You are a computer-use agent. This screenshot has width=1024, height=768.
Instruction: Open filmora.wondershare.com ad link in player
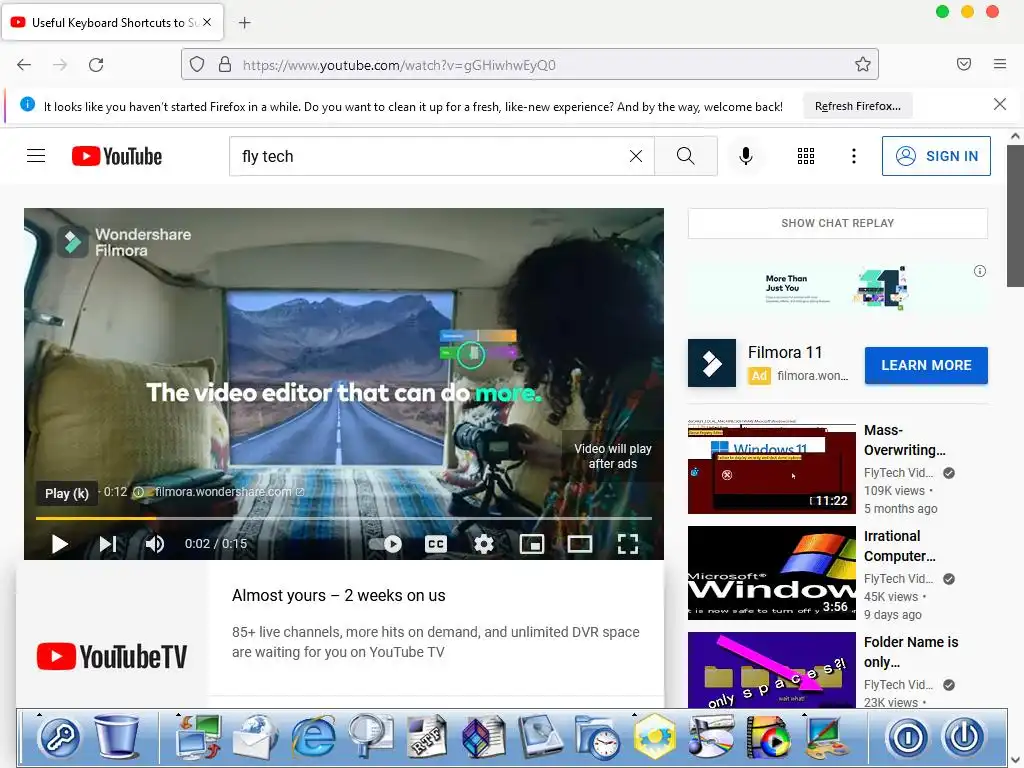[x=229, y=492]
